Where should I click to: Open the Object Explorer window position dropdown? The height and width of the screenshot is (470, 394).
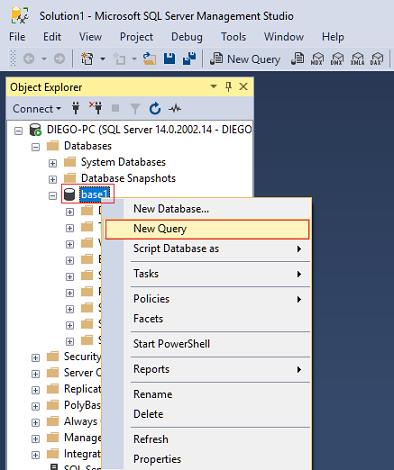point(213,87)
